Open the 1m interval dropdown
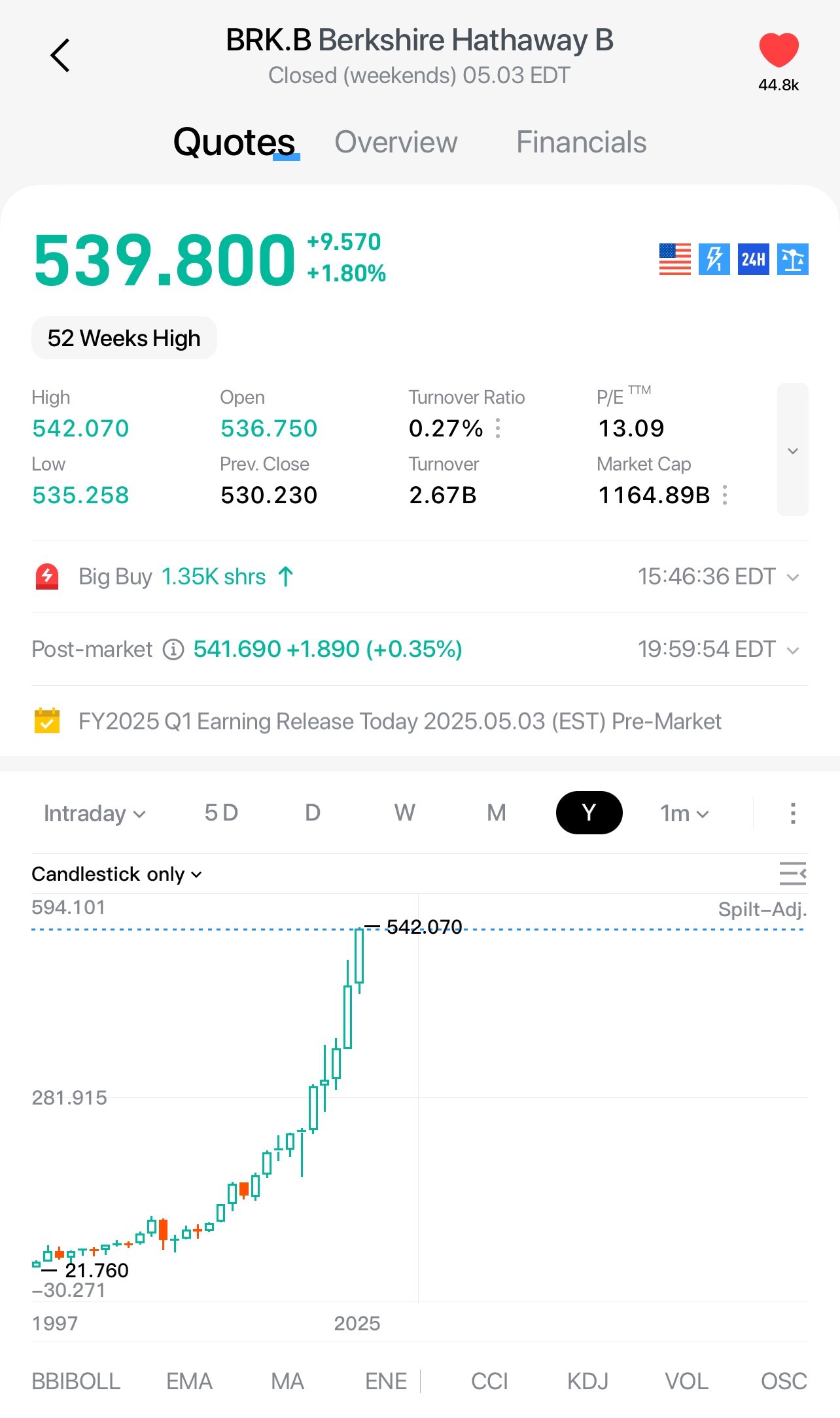 click(684, 813)
